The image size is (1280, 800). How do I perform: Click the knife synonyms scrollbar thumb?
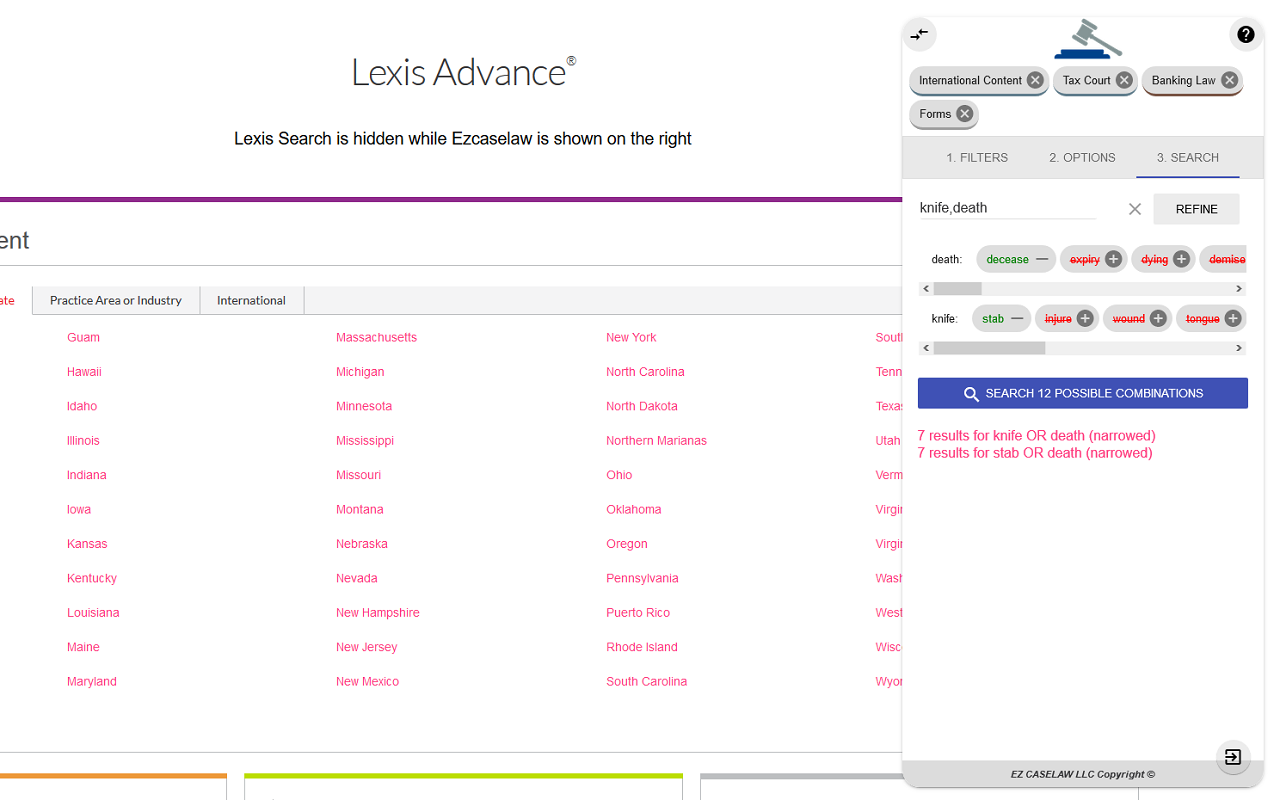click(x=989, y=348)
